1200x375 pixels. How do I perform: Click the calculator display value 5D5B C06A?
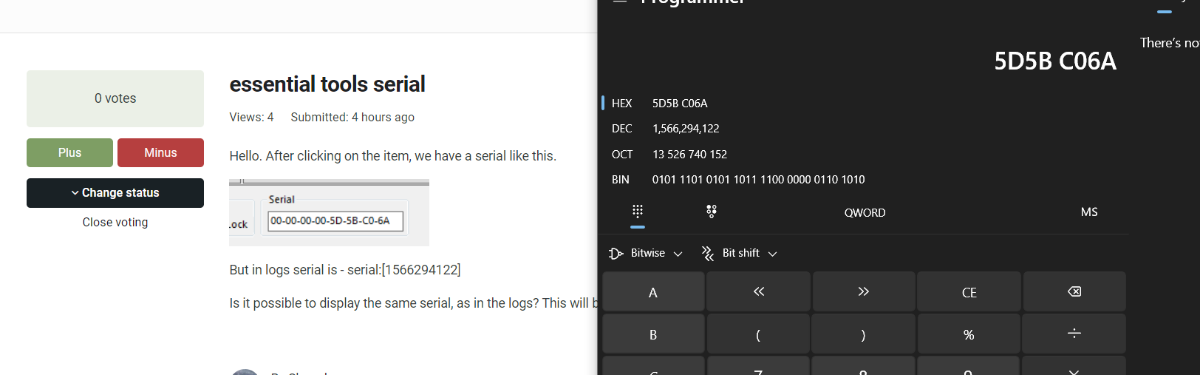(x=1055, y=62)
